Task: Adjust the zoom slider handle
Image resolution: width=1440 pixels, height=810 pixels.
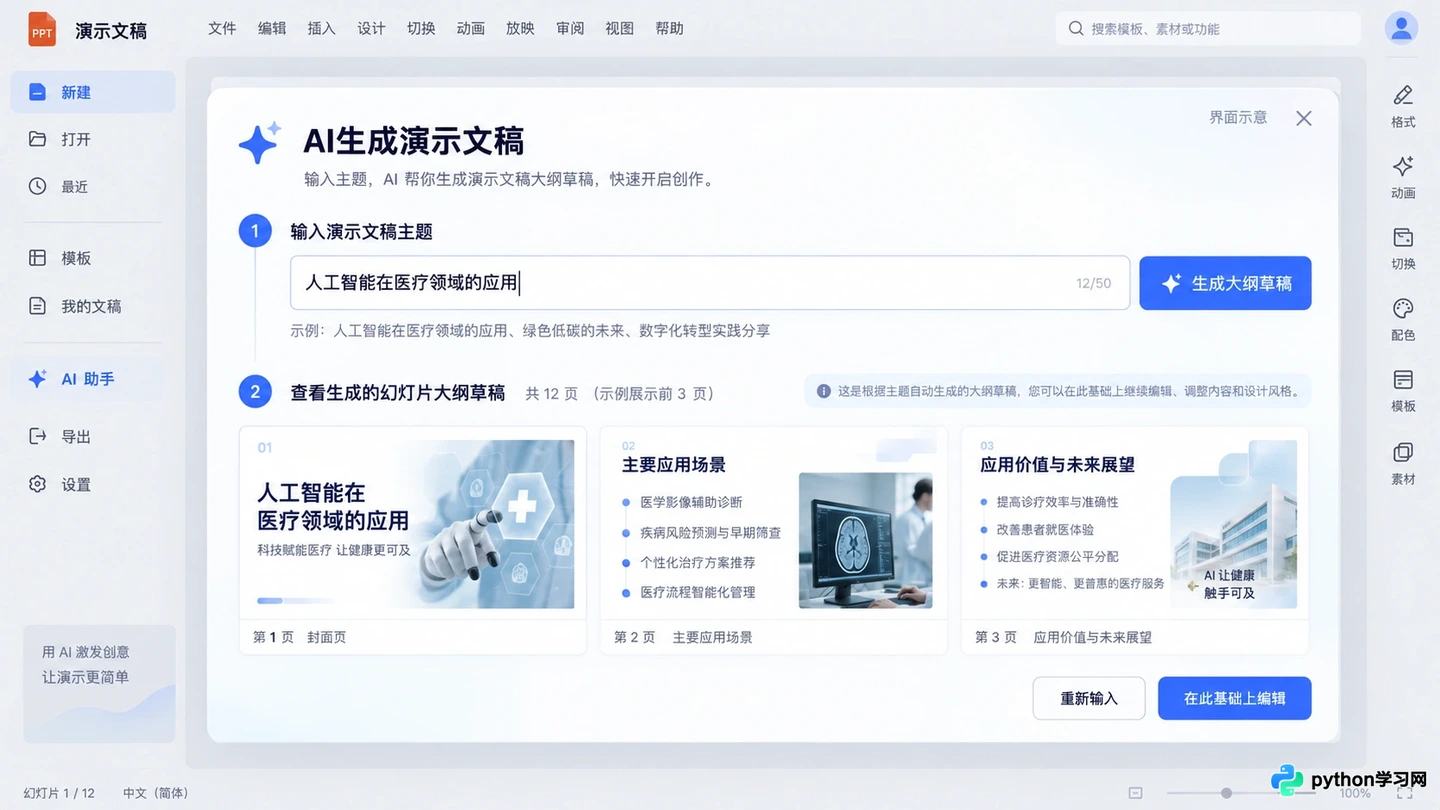Action: click(1226, 793)
